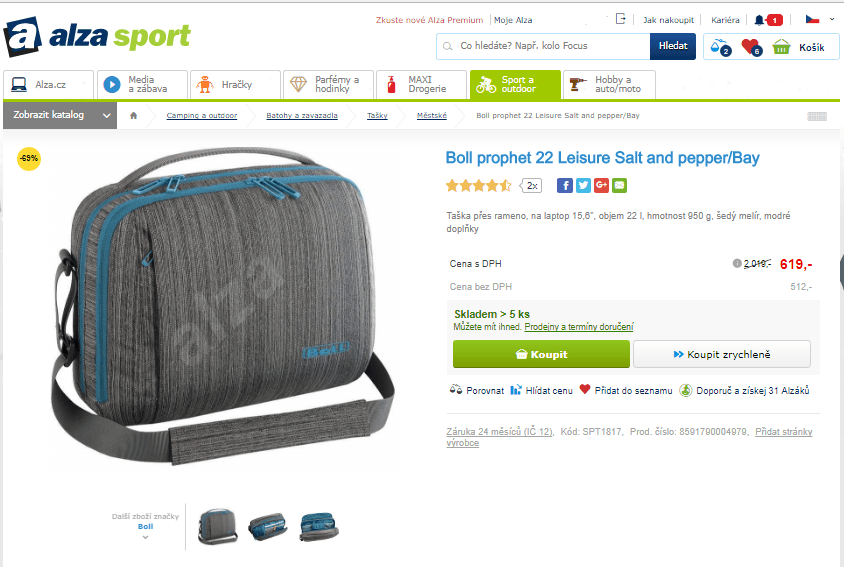Open Prodejny a termíny doručení link
The width and height of the screenshot is (844, 567).
(x=579, y=327)
